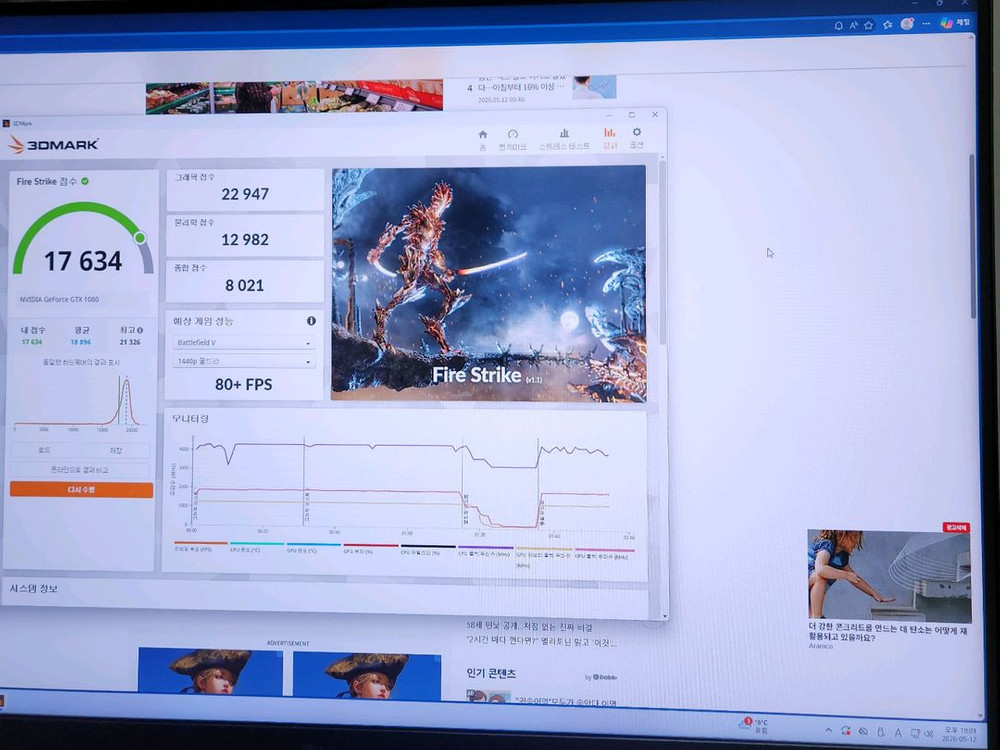The height and width of the screenshot is (750, 1000).
Task: Click the 3DMARK logo
Action: coord(54,144)
